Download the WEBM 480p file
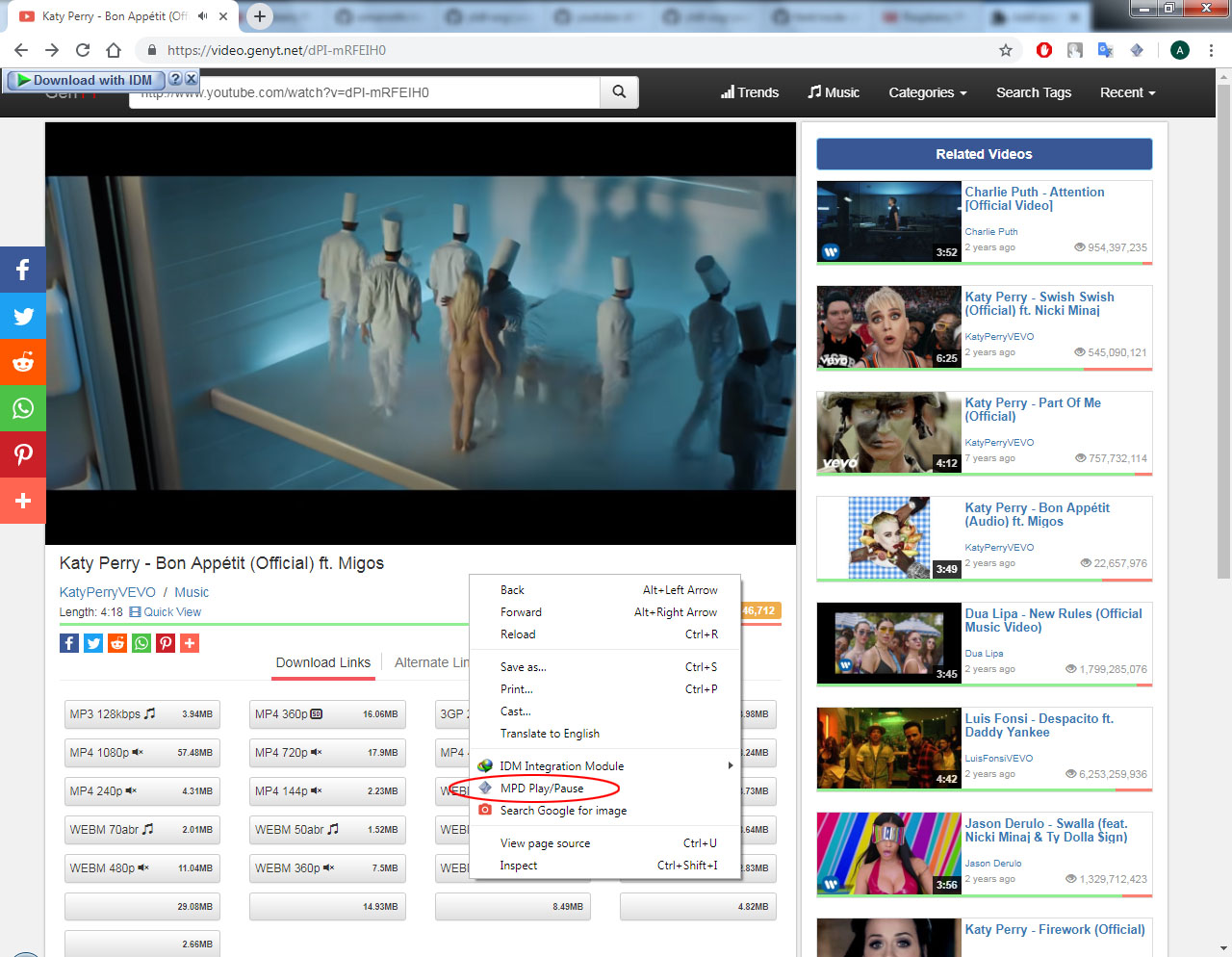The height and width of the screenshot is (957, 1232). pos(142,868)
